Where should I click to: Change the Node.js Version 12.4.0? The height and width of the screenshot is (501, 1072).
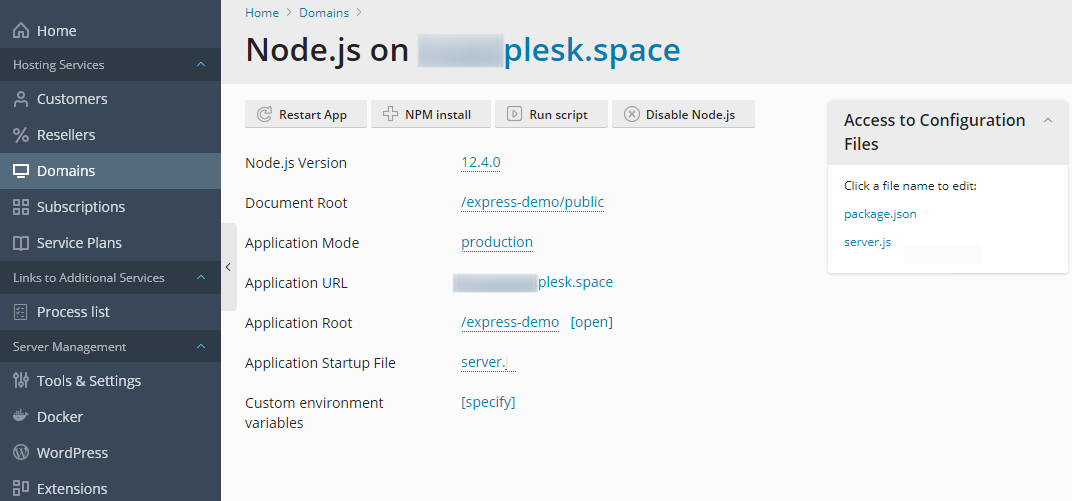(x=481, y=163)
